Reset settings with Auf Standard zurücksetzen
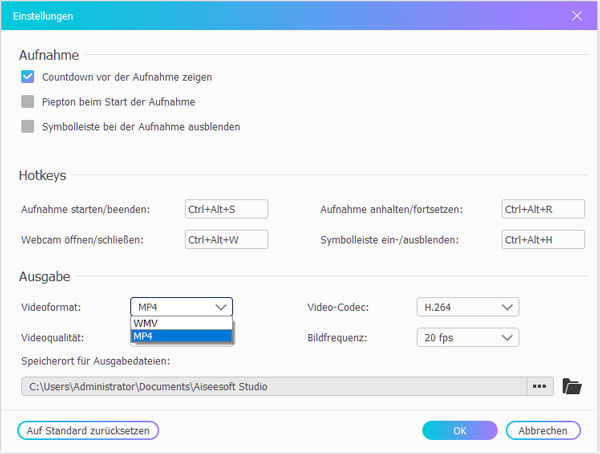 pos(88,430)
